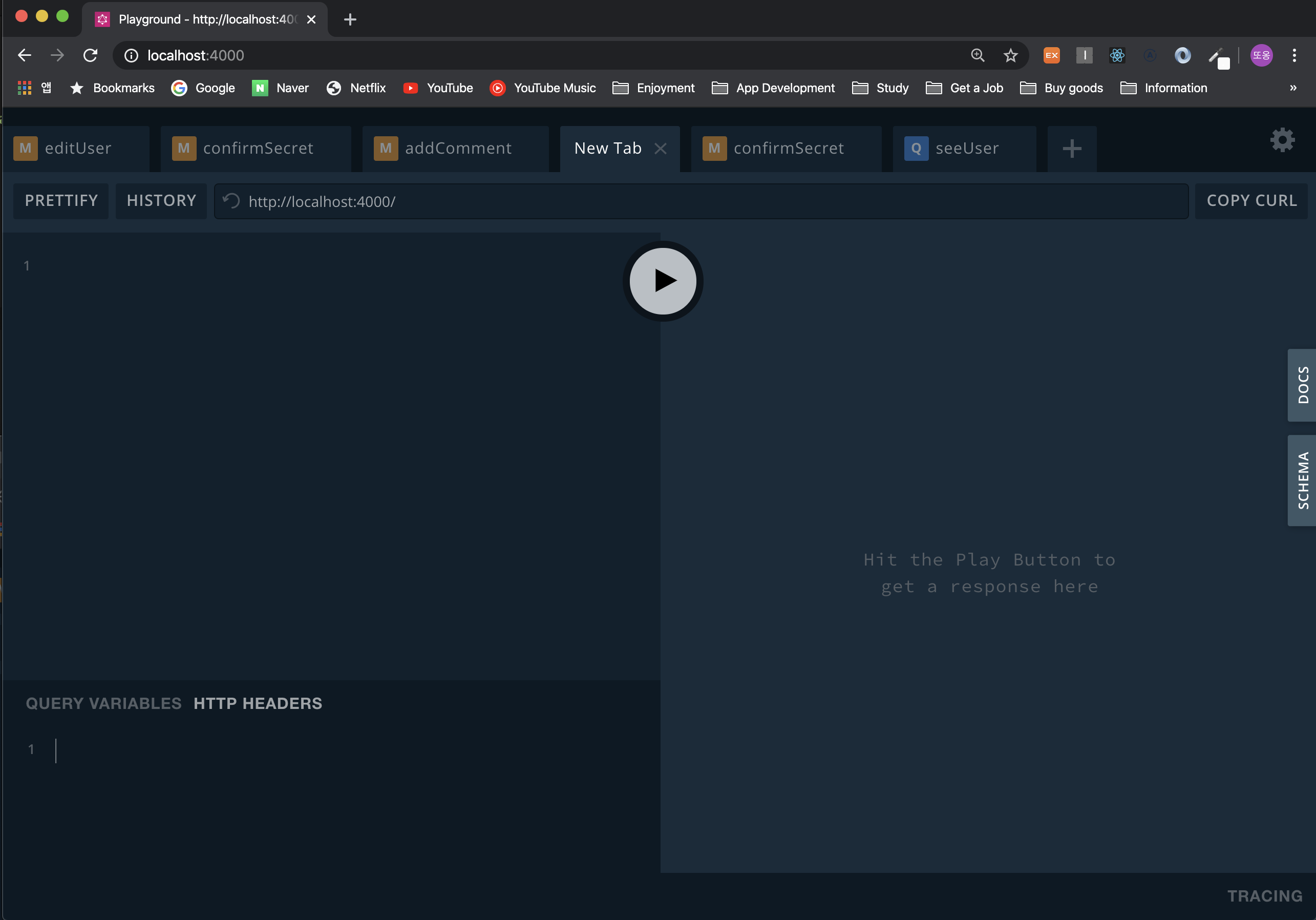Expand the DOCS side panel
Screen dimensions: 1316x920
pyautogui.click(x=1302, y=385)
